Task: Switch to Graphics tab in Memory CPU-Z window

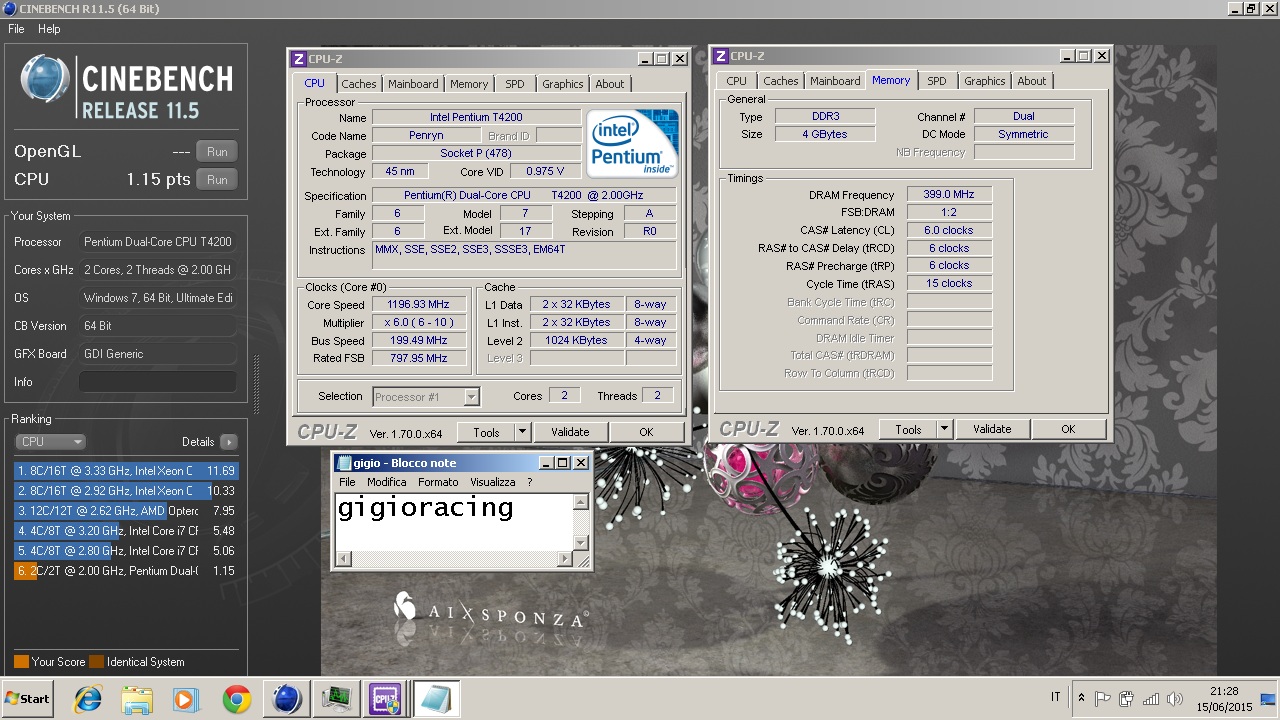Action: click(x=985, y=81)
